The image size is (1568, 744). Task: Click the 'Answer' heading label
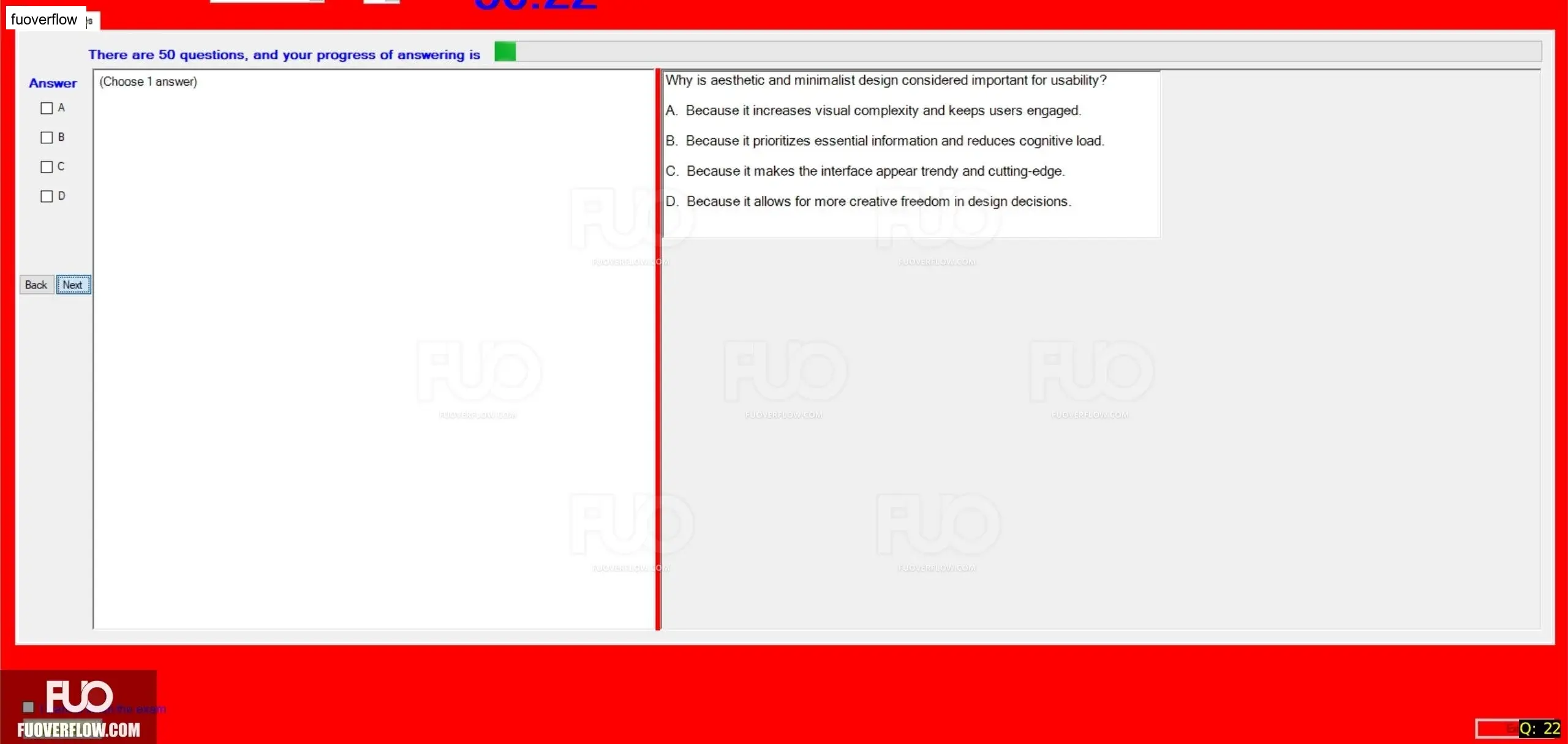tap(53, 83)
